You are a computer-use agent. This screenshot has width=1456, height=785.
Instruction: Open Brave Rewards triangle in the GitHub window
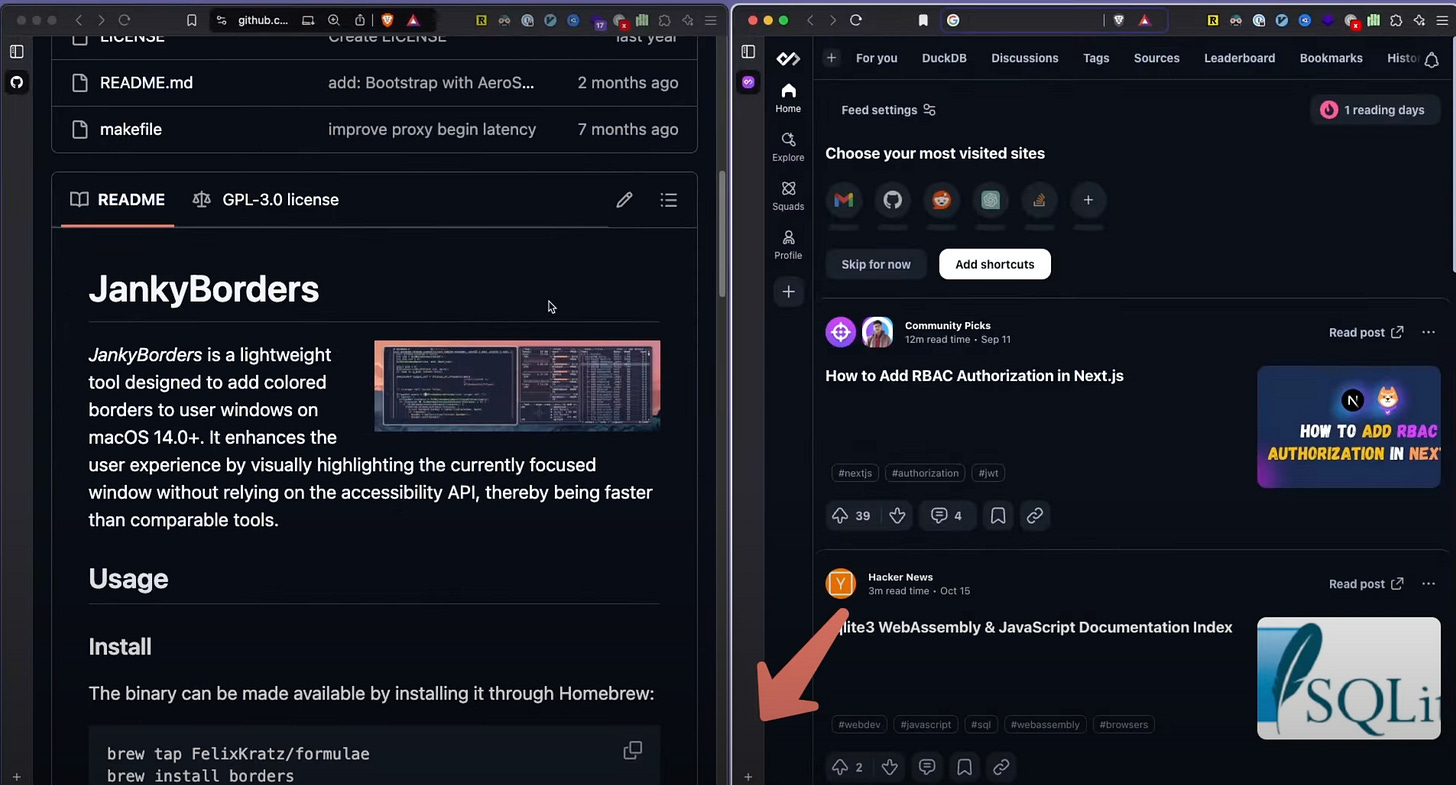413,20
